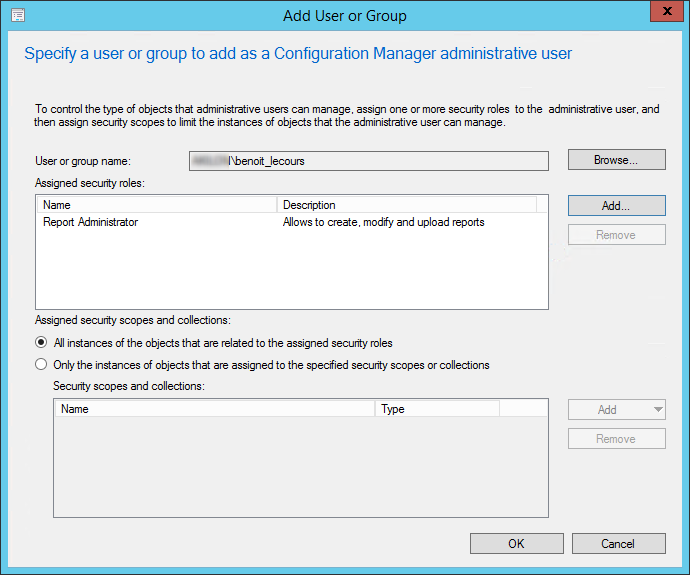The image size is (690, 575).
Task: Add a security role with Add... button
Action: (x=617, y=205)
